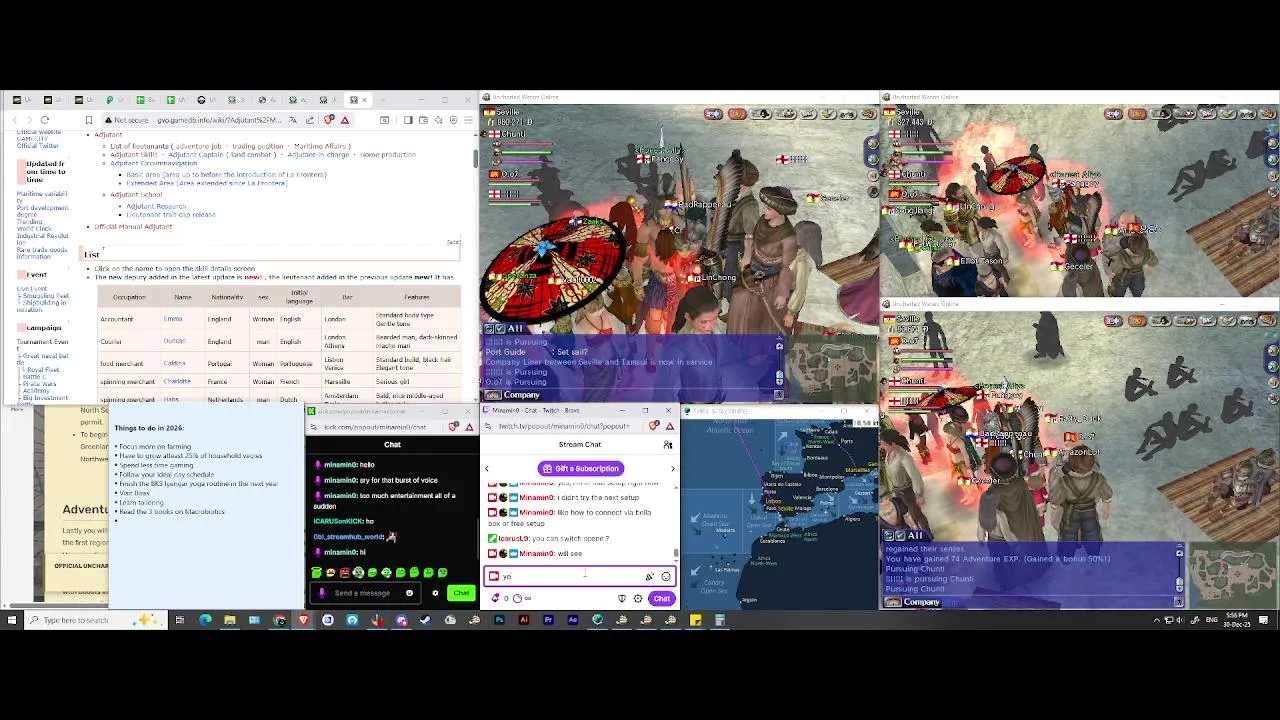Open Photoshop from the Windows taskbar
This screenshot has height=720, width=1280.
click(x=499, y=620)
